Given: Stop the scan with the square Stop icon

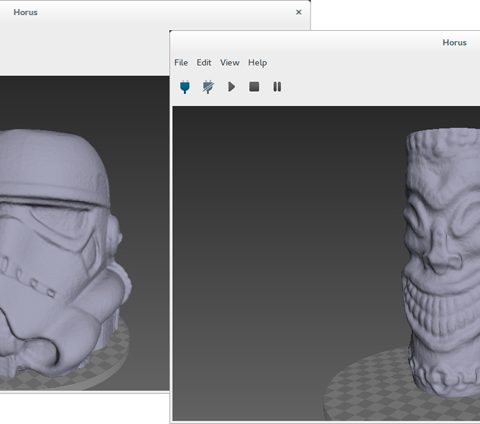Looking at the screenshot, I should [x=254, y=87].
